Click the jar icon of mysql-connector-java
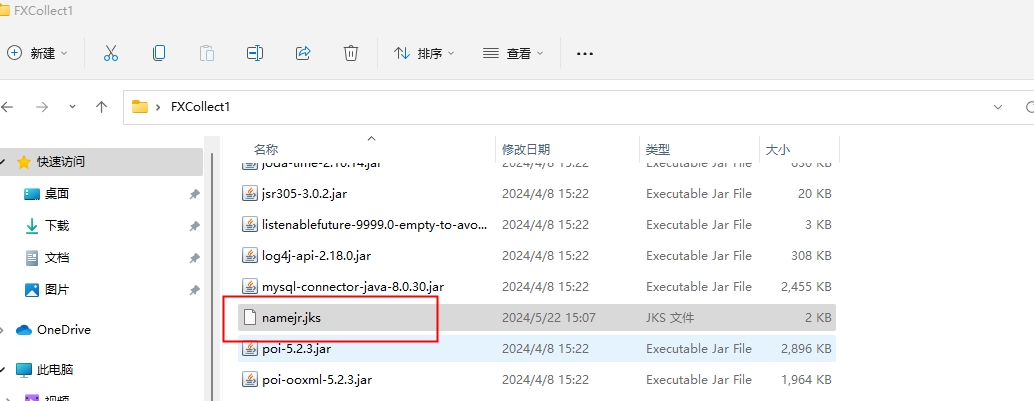 (x=249, y=286)
